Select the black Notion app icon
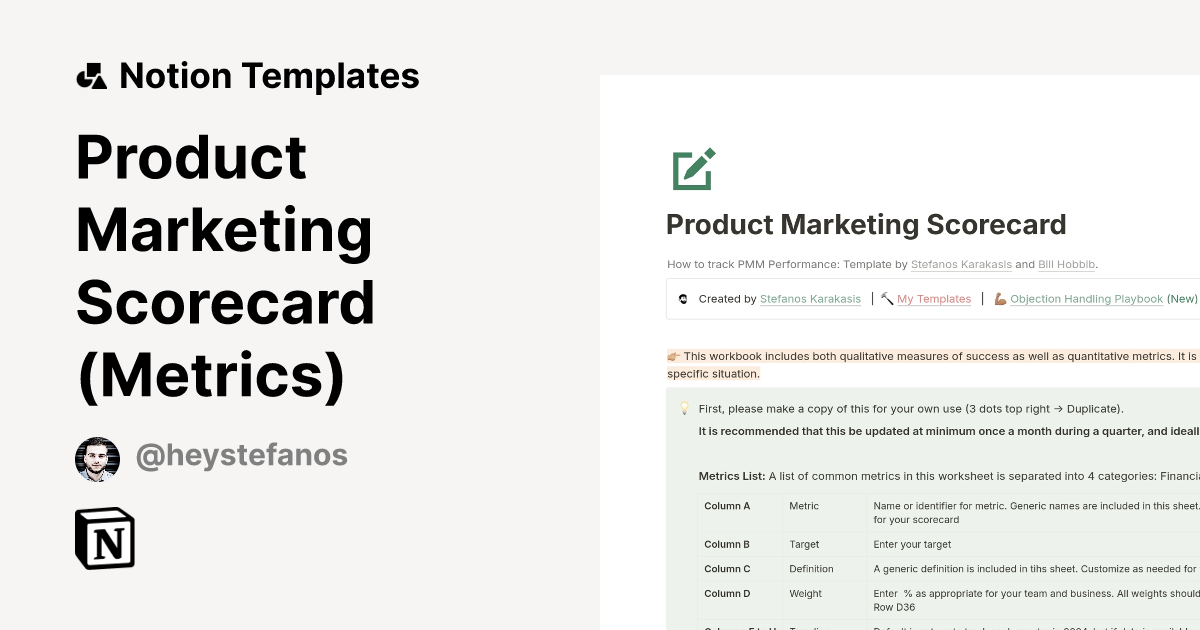The height and width of the screenshot is (630, 1200). click(104, 538)
